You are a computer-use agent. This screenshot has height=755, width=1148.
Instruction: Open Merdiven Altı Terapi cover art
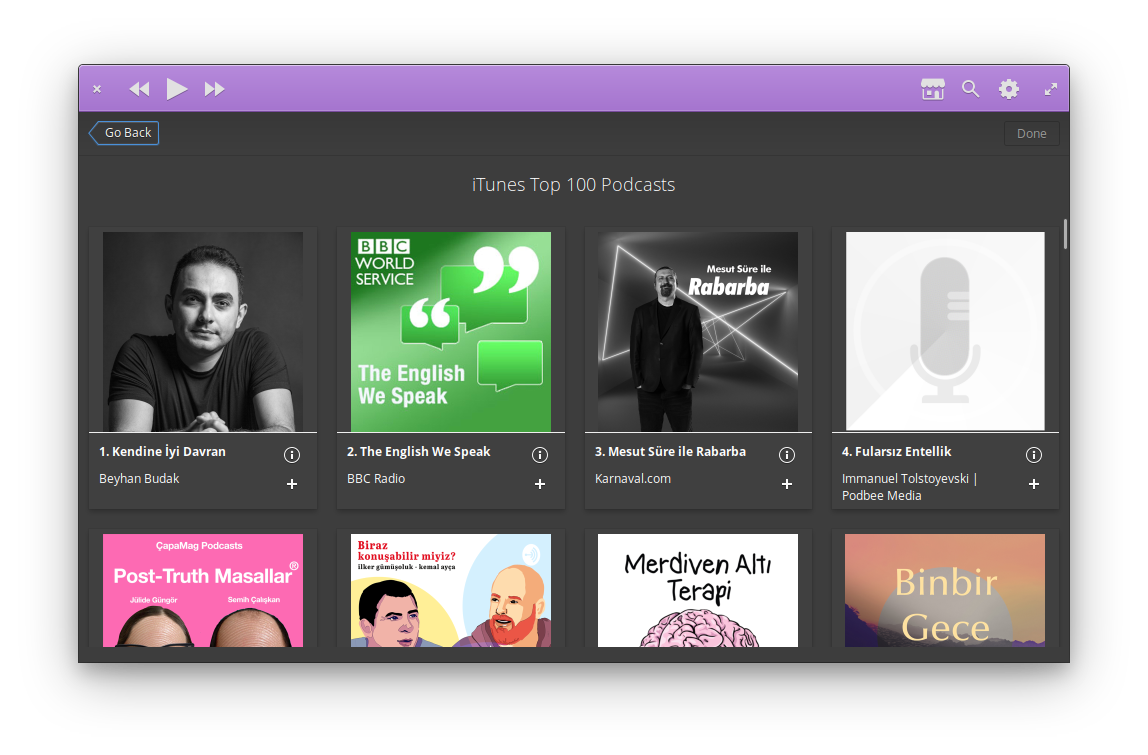click(x=698, y=590)
